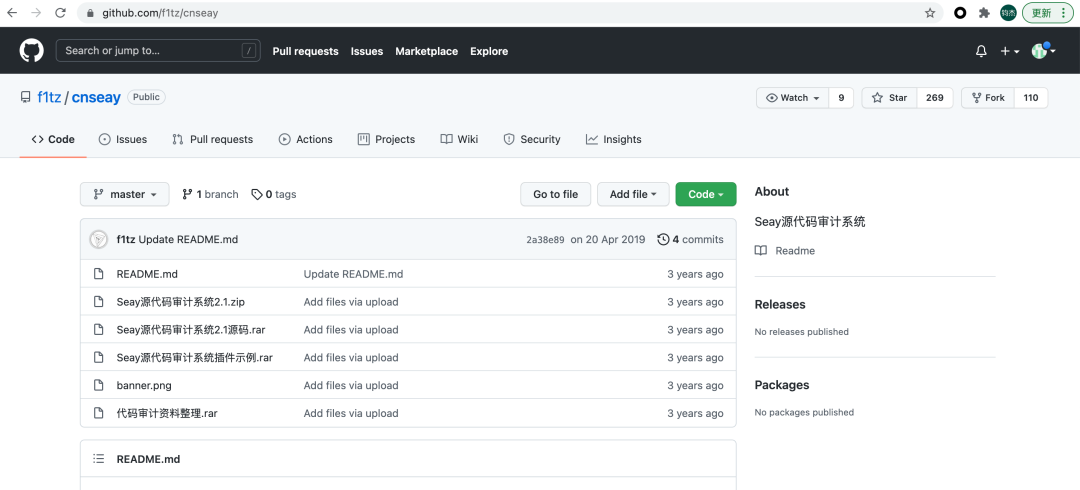Viewport: 1080px width, 490px height.
Task: Star the cnseay repository
Action: tap(889, 98)
